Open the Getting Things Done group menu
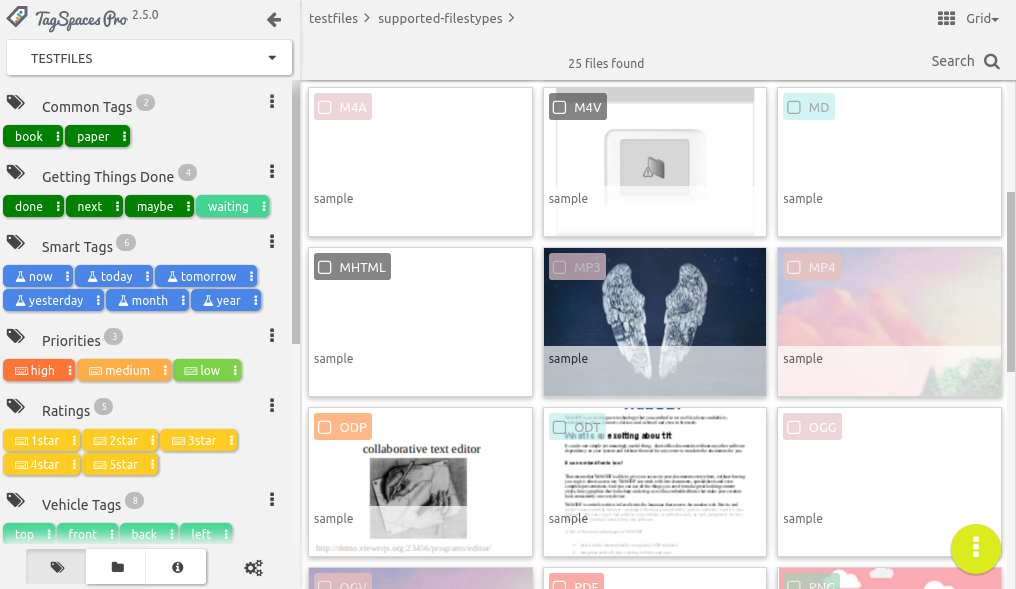This screenshot has height=589, width=1016. (272, 171)
